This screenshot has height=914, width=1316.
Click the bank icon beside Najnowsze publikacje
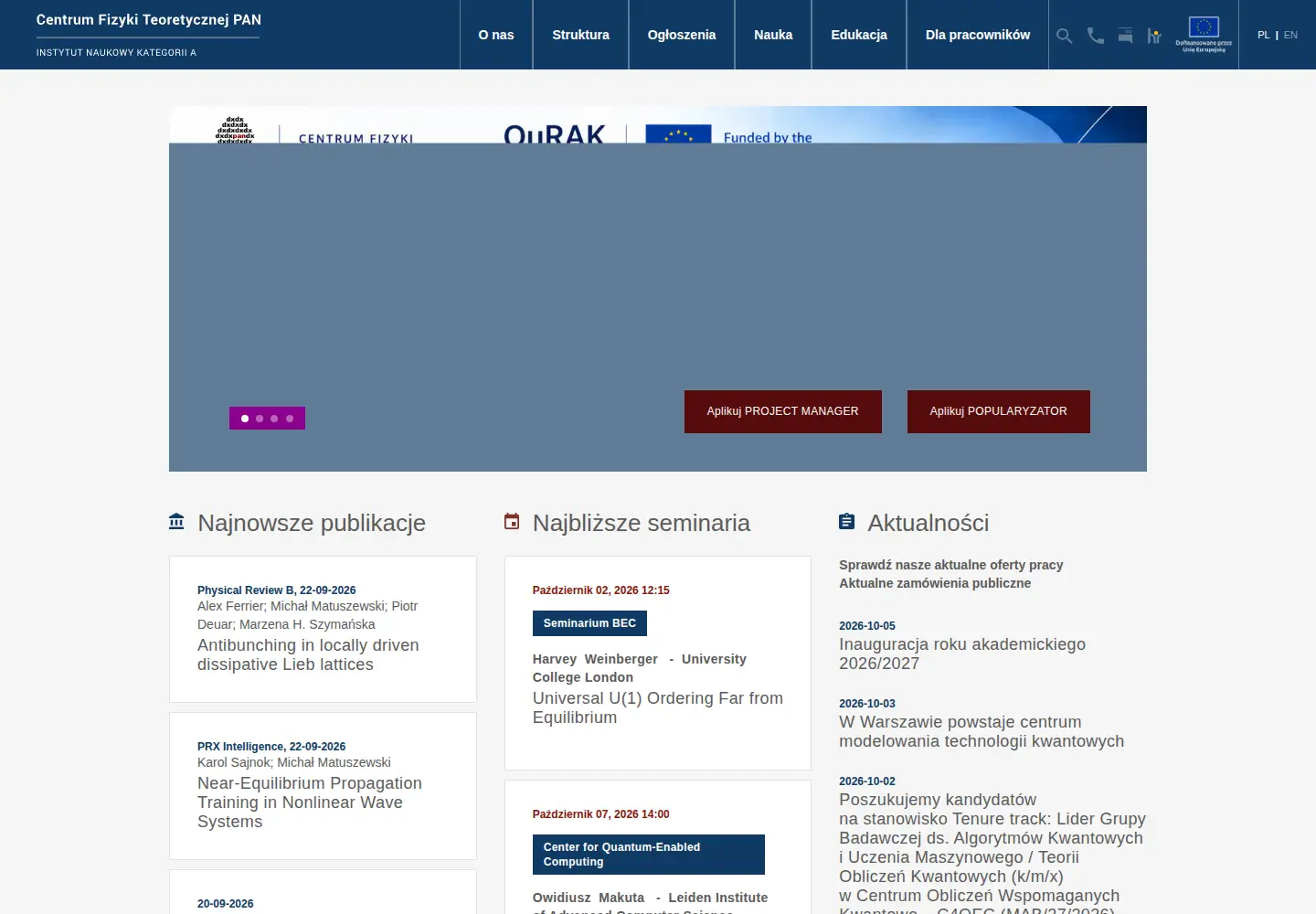176,521
